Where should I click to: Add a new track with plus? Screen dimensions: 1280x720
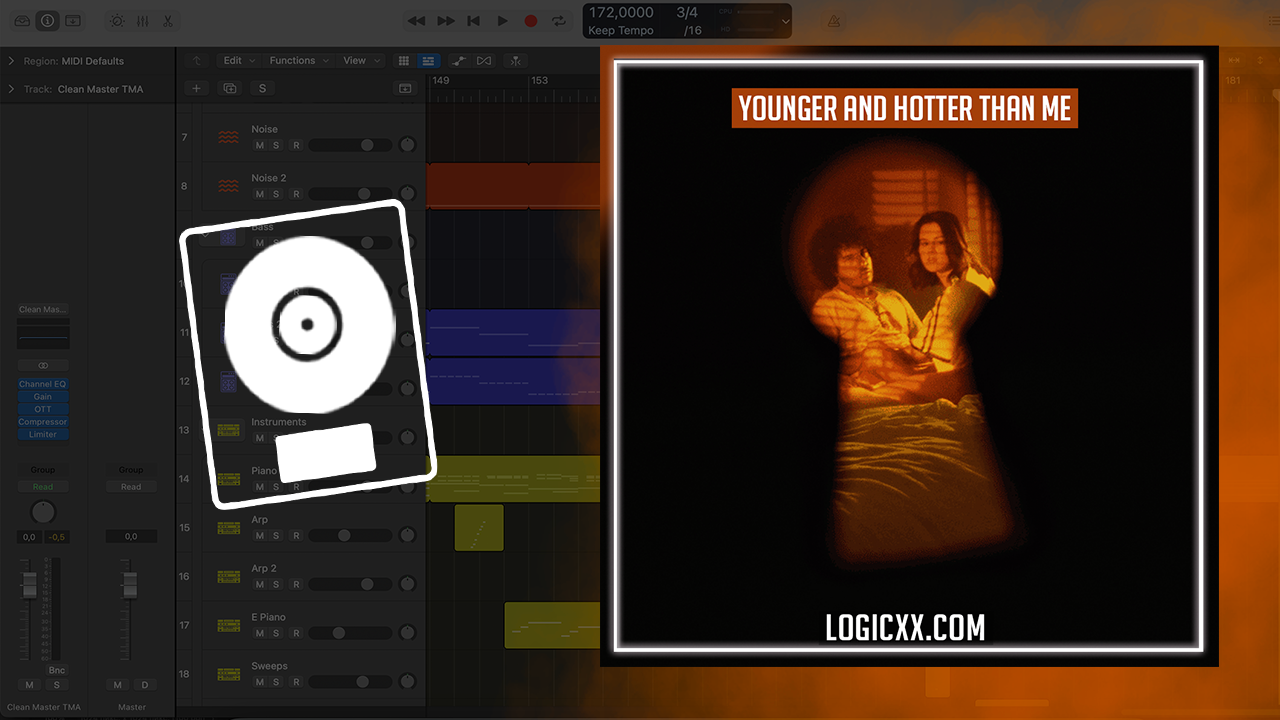click(196, 88)
